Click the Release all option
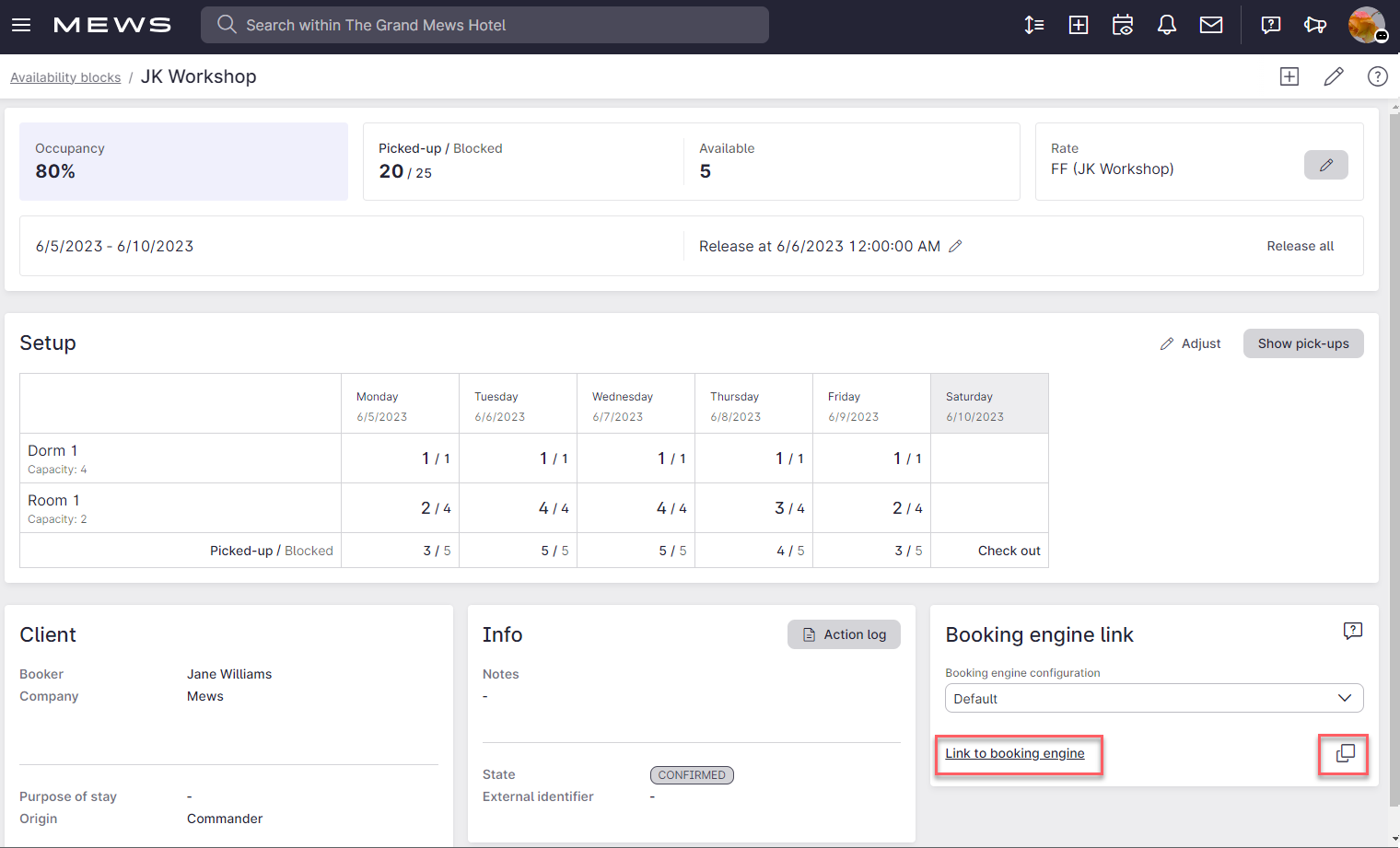This screenshot has width=1400, height=848. pos(1300,246)
